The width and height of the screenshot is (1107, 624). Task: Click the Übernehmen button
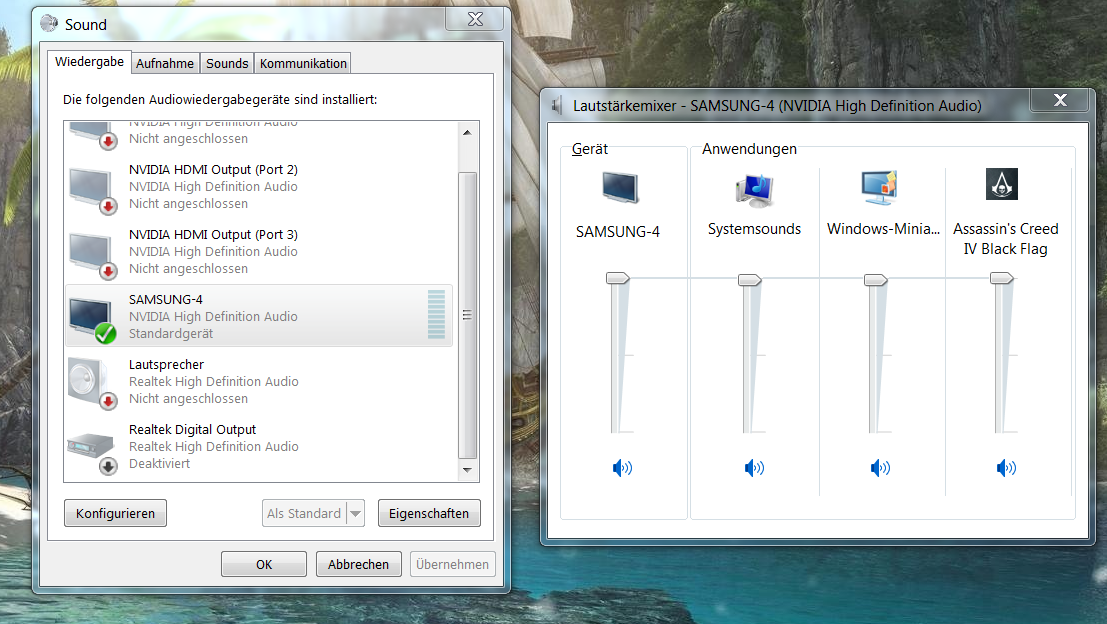pos(452,564)
